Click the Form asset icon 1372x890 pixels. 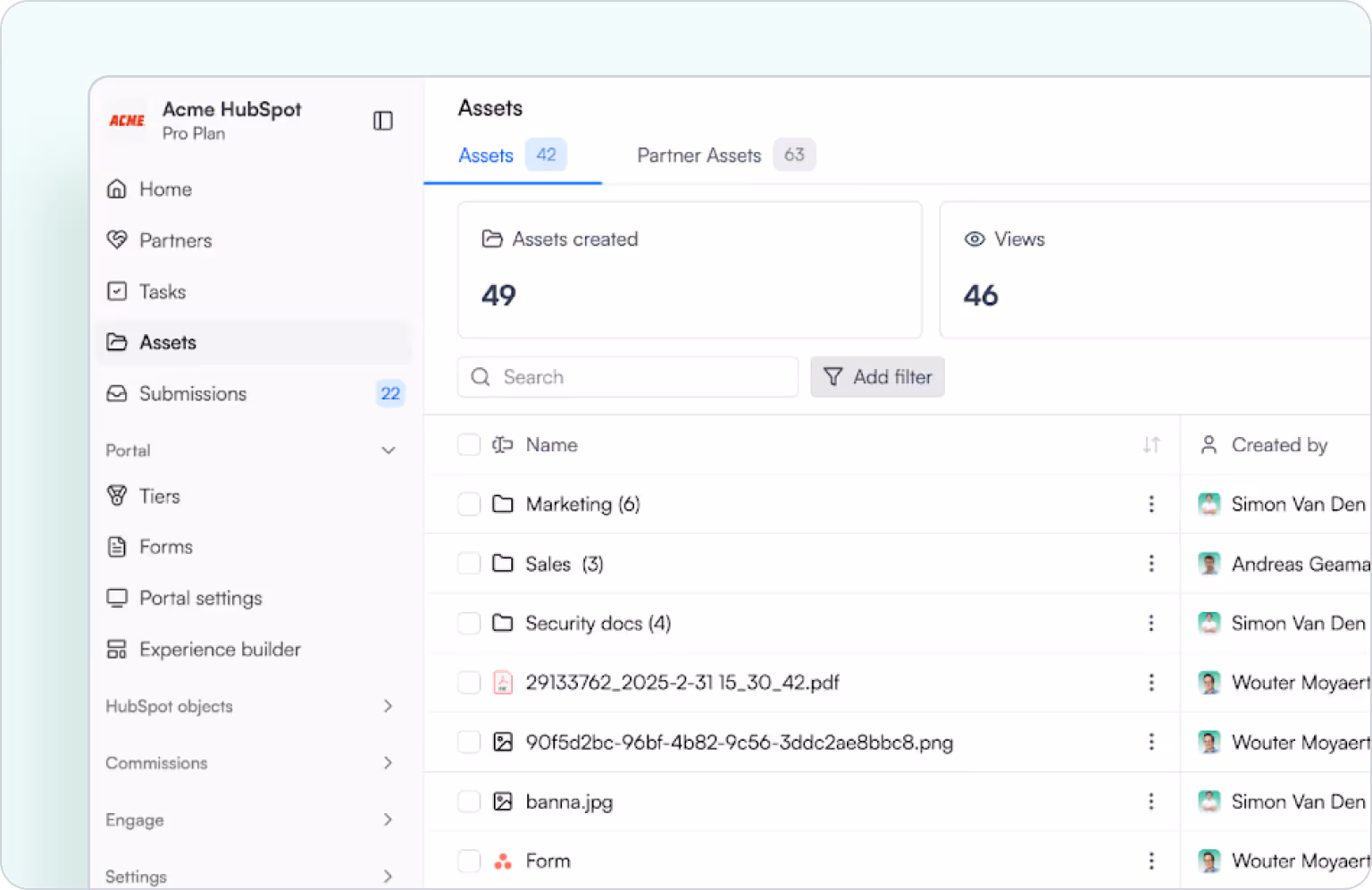click(503, 861)
